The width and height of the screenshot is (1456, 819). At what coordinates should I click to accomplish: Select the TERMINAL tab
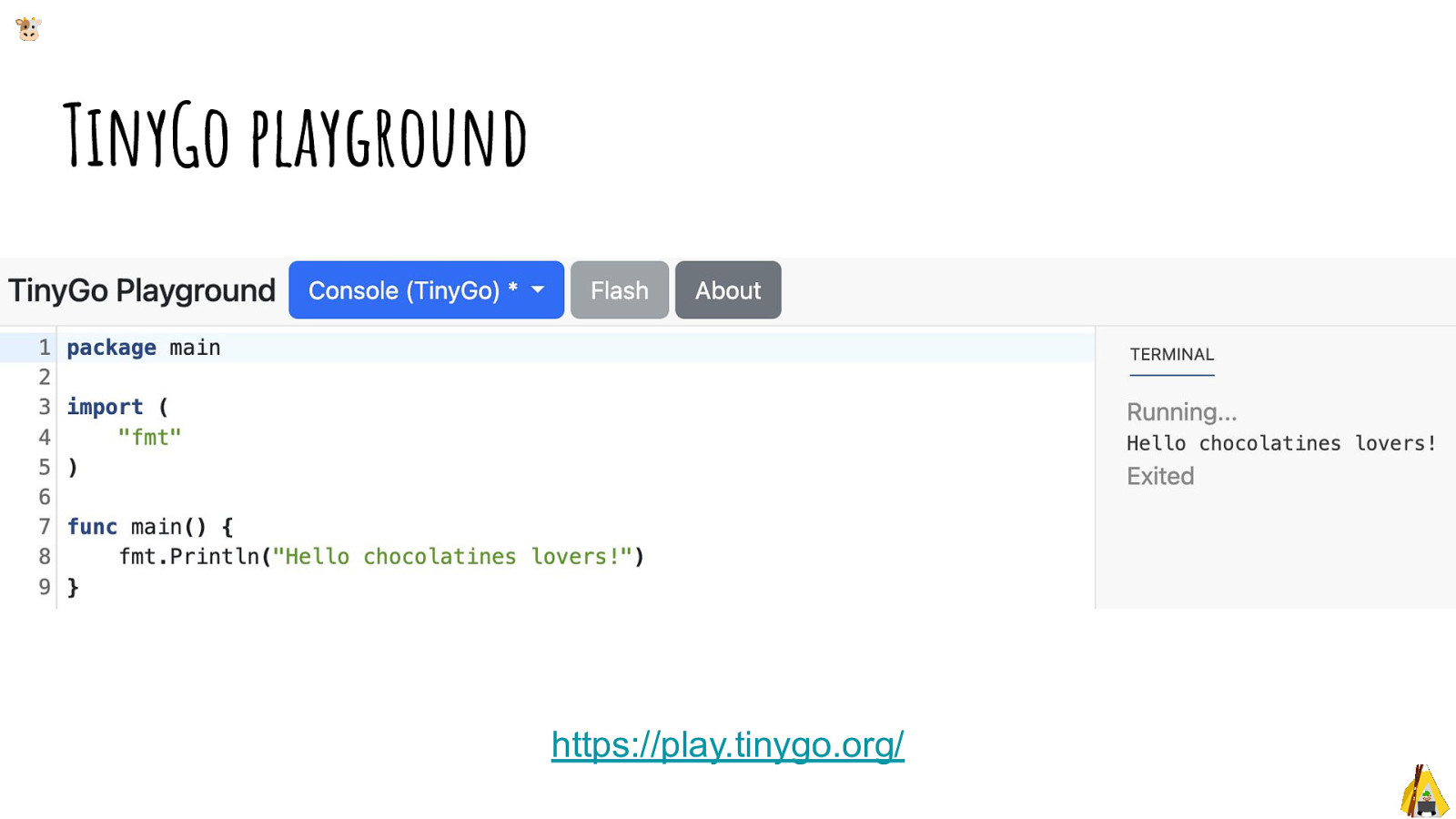[1172, 355]
